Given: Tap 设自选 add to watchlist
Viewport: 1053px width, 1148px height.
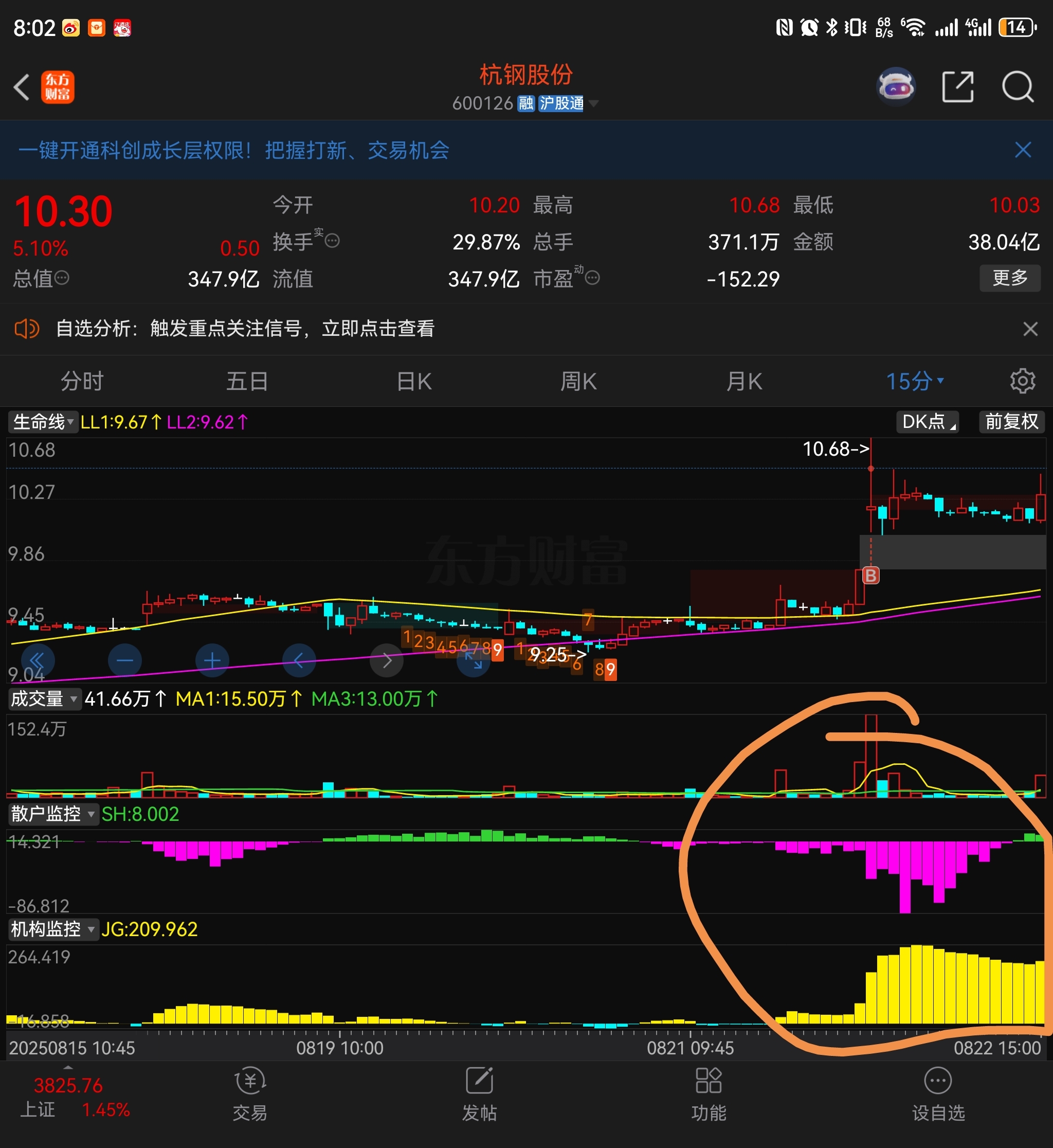Looking at the screenshot, I should pyautogui.click(x=938, y=1095).
